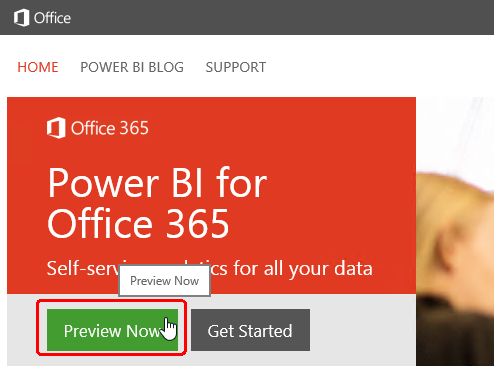Viewport: 494px width, 381px height.
Task: Click the Office wordmark in the top bar
Action: click(52, 18)
